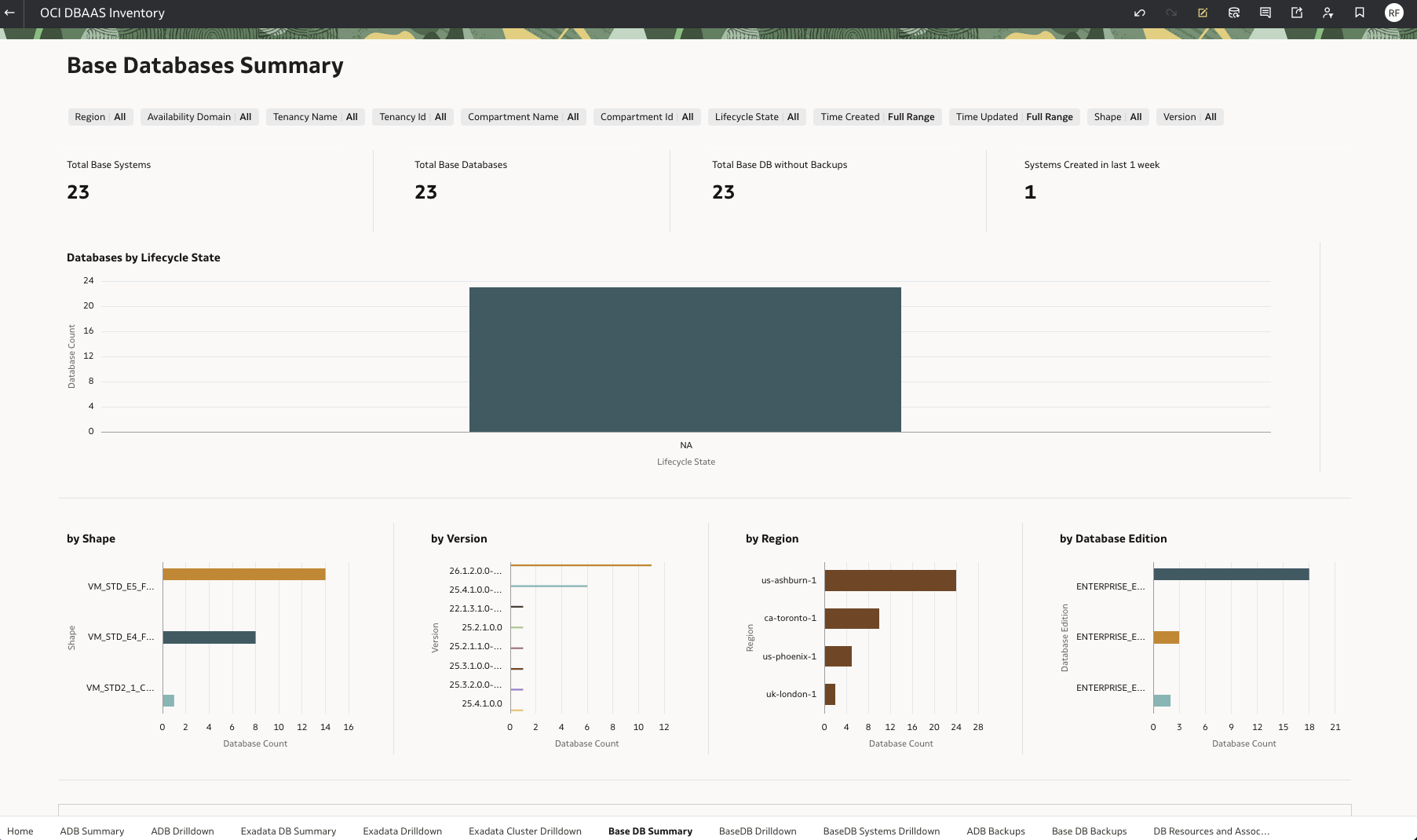Open the Personalization user icon

click(x=1328, y=13)
